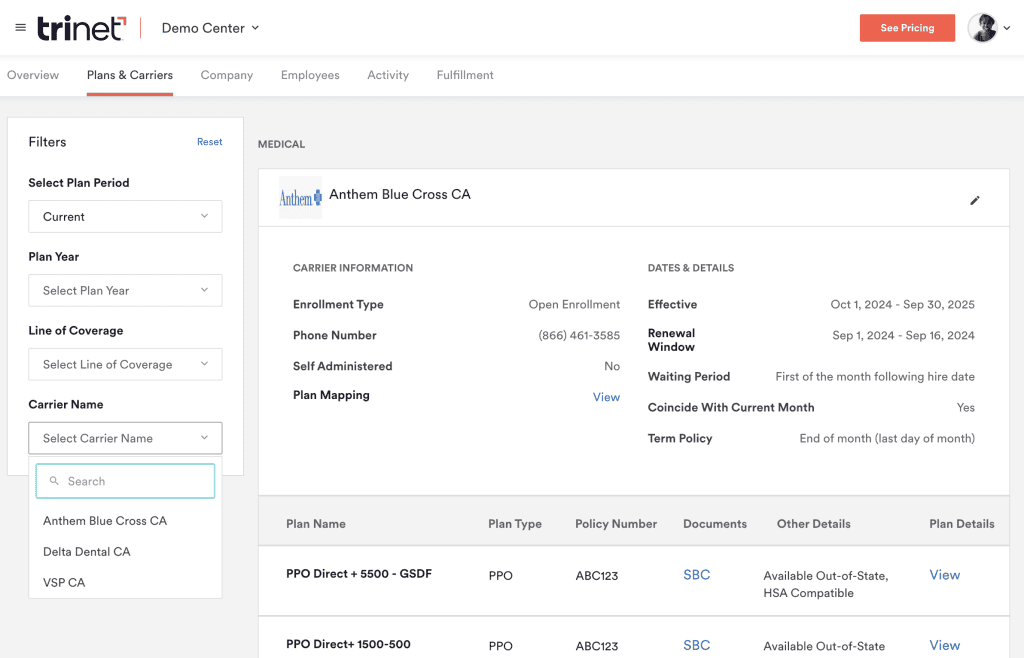Click the MEDICAL section heading
This screenshot has width=1024, height=658.
(281, 144)
